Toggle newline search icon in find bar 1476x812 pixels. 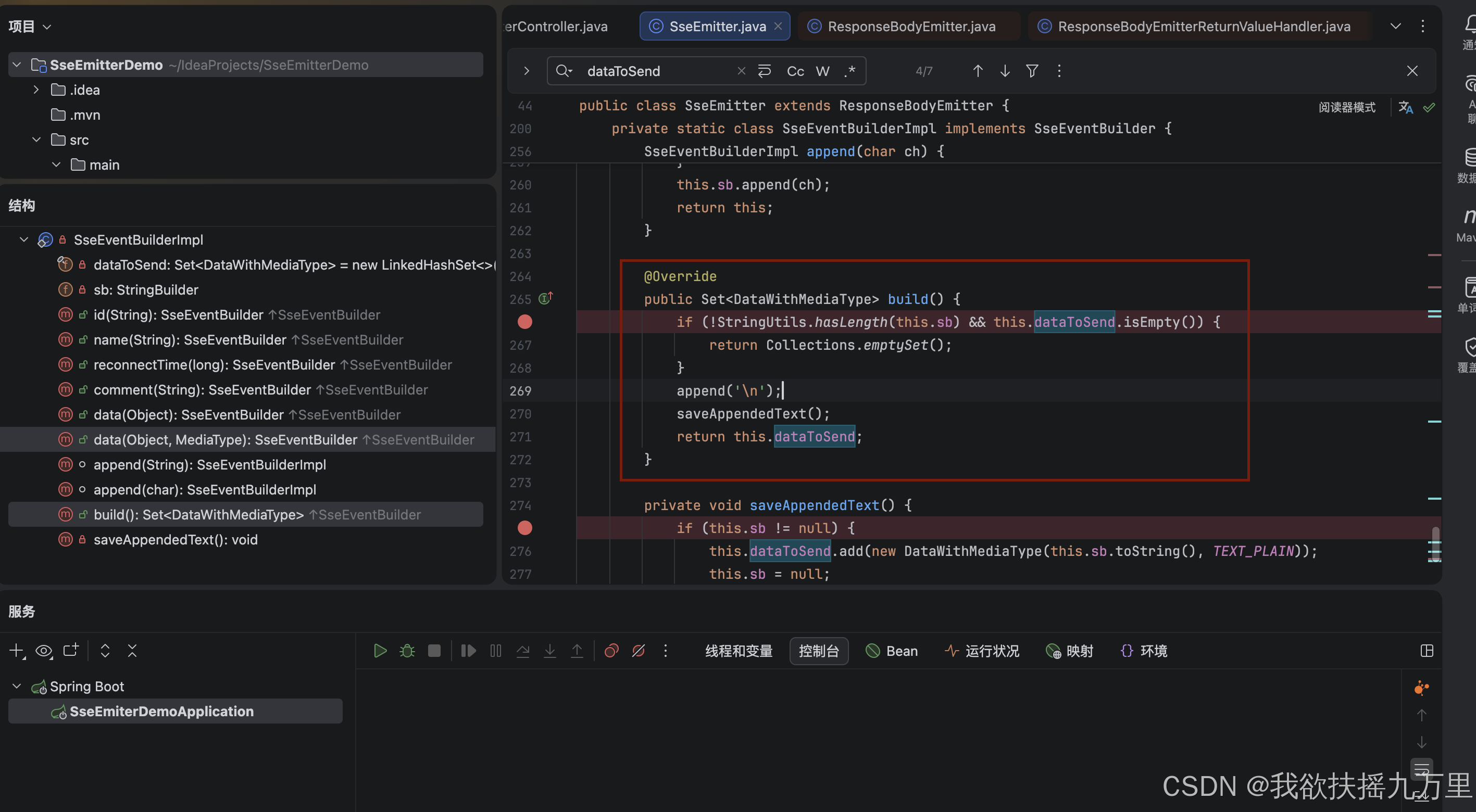tap(765, 71)
